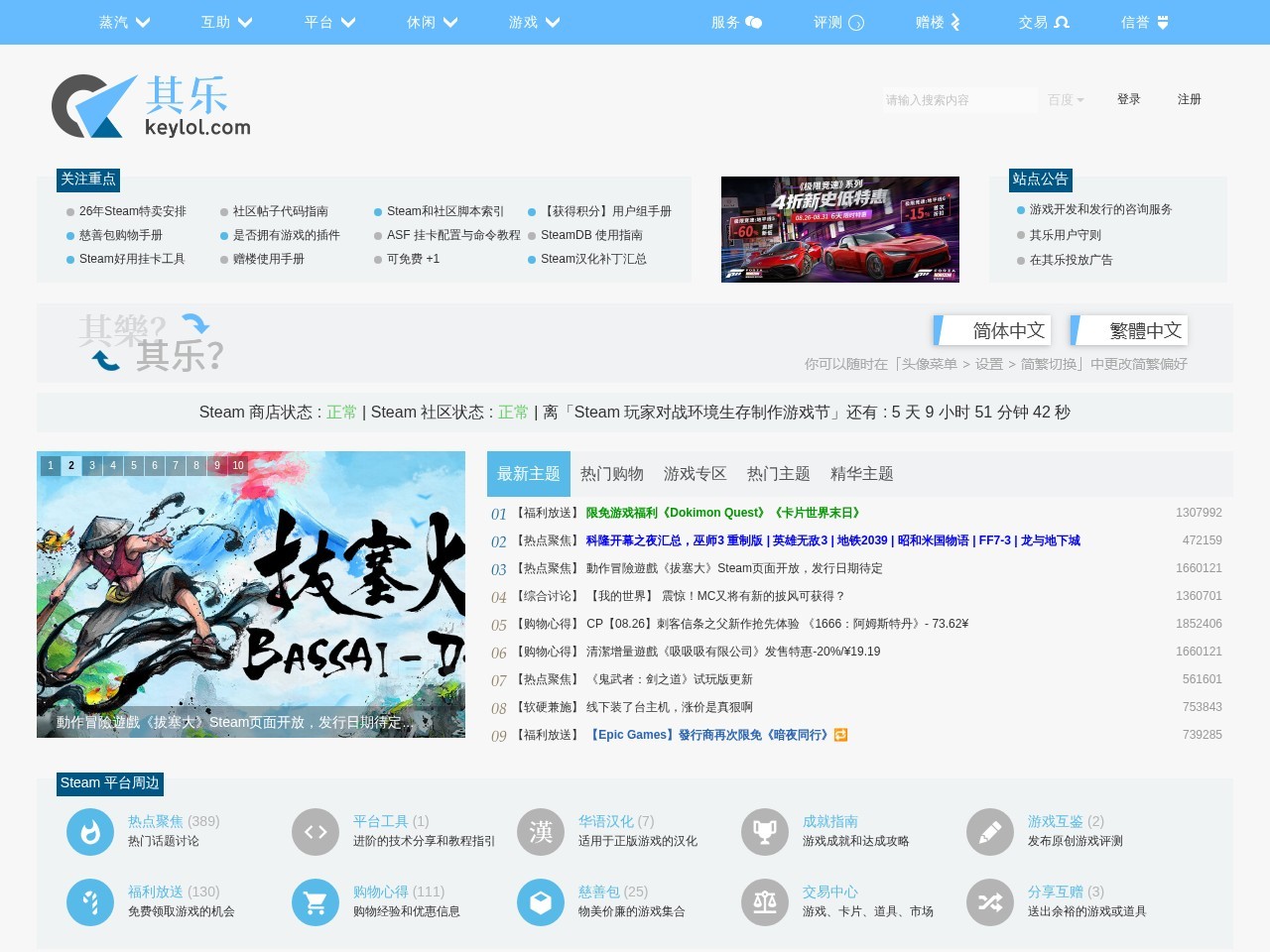The height and width of the screenshot is (952, 1270).
Task: Expand the 蒸汽 dropdown menu
Action: [124, 22]
